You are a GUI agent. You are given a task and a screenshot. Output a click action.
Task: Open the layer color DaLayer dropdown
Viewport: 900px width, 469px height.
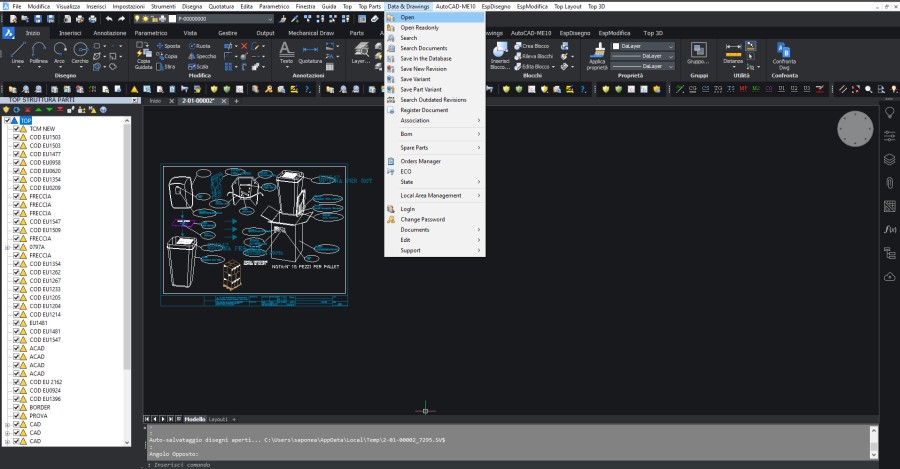coord(642,46)
